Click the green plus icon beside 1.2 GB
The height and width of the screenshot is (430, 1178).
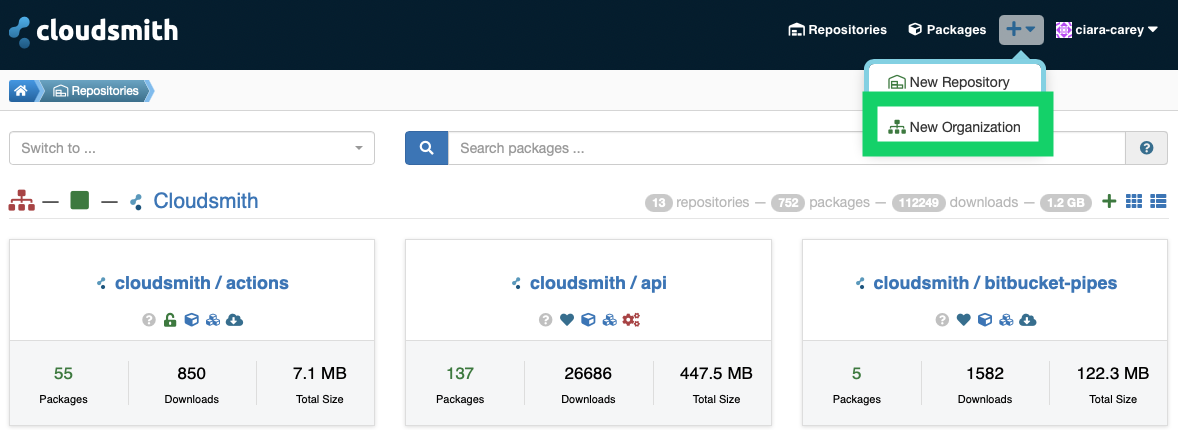[1109, 202]
